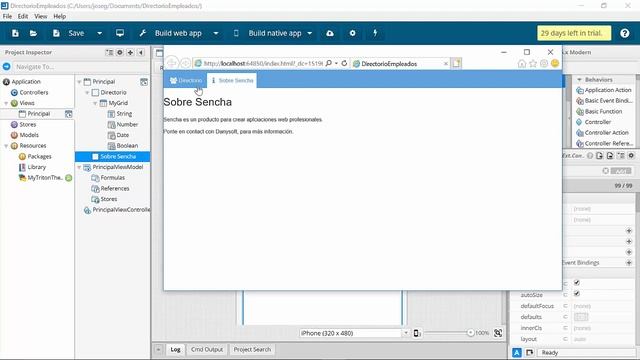640x360 pixels.
Task: Open project with the folder icon
Action: pos(33,33)
